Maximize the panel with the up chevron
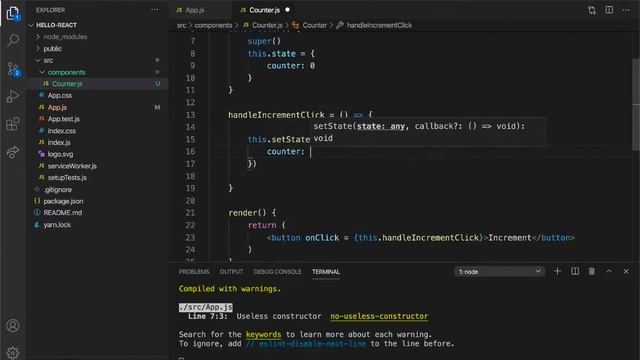Screen dimensions: 640x360 (609, 271)
